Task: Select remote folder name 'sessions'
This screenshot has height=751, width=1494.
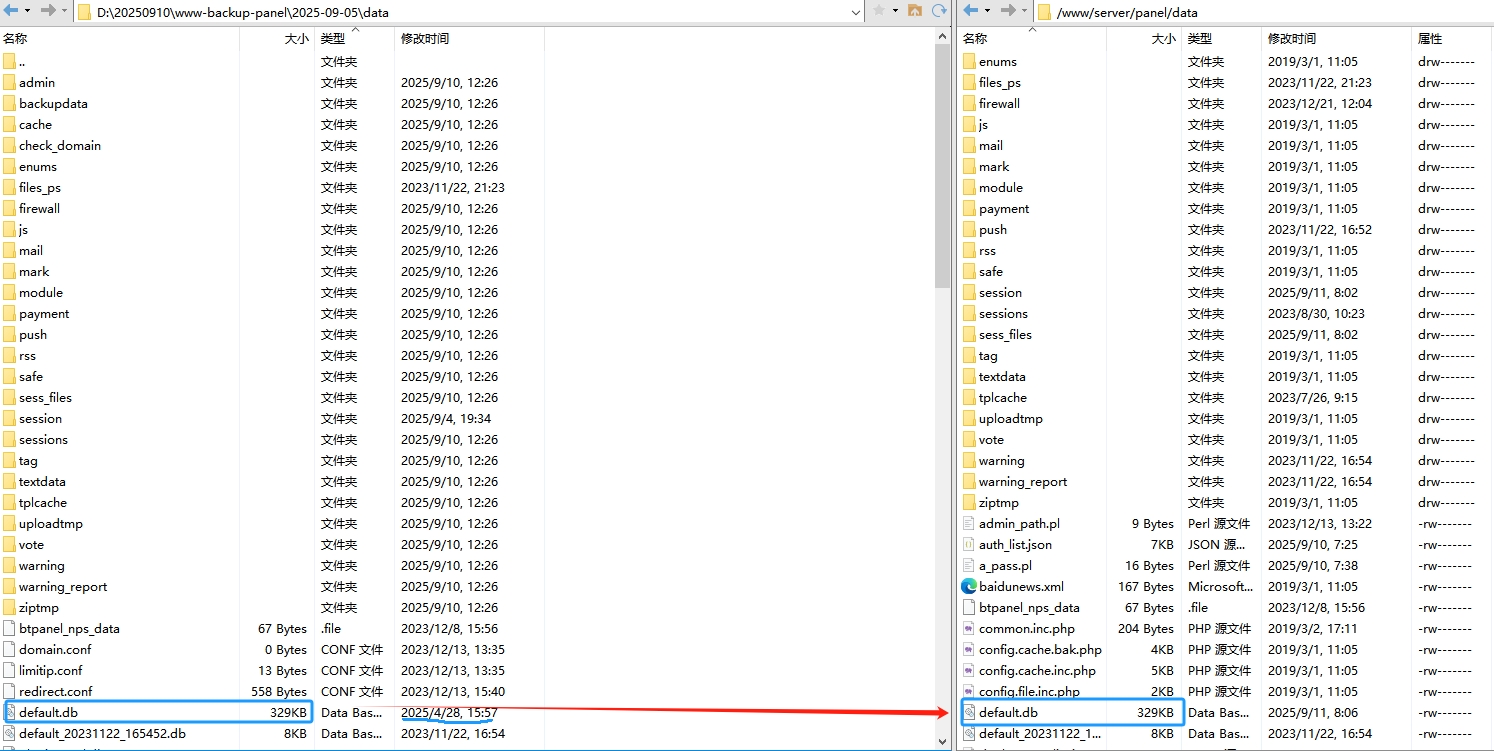Action: [x=1003, y=314]
